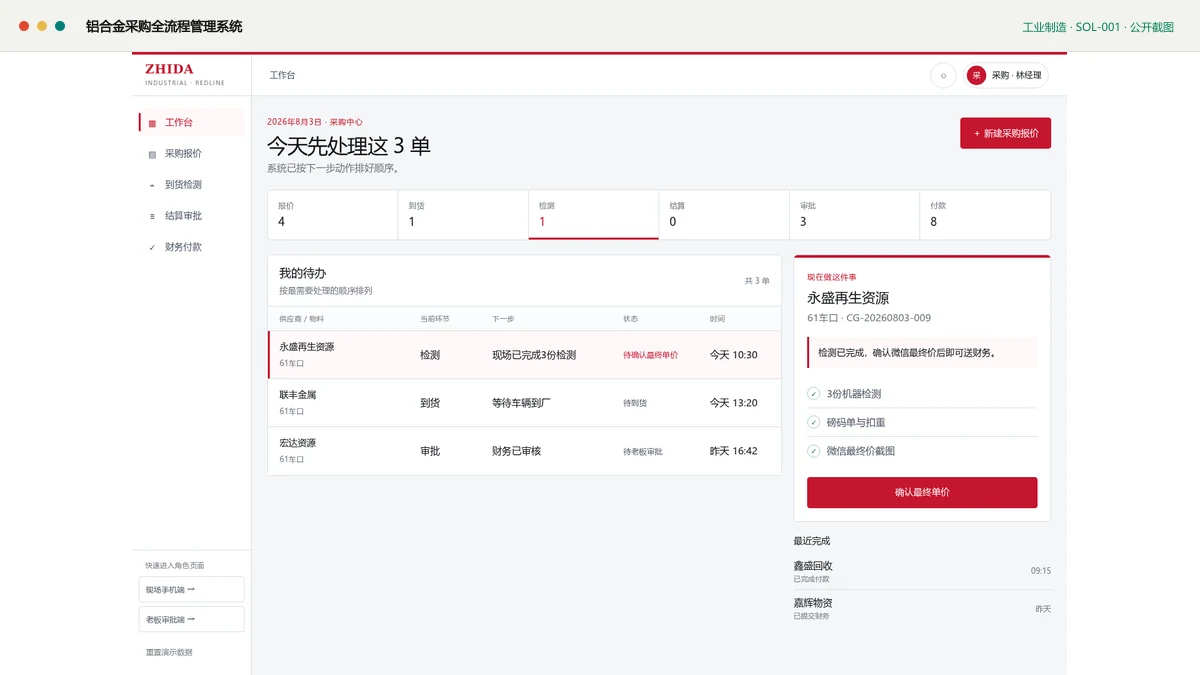The width and height of the screenshot is (1200, 675).
Task: Open the 采购报价 menu item
Action: point(191,153)
